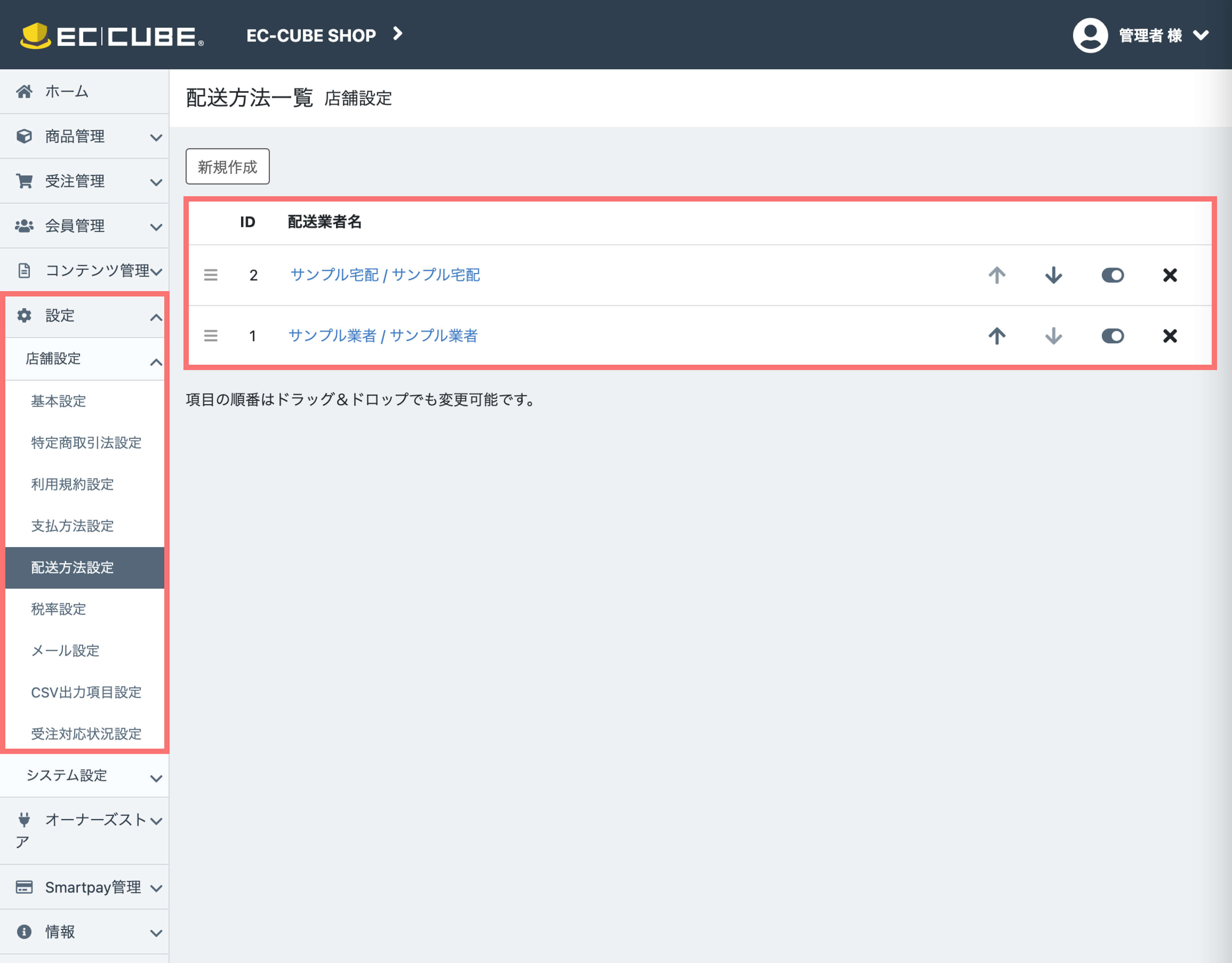Toggle visibility switch for サンプル業者
The image size is (1232, 963).
tap(1113, 336)
